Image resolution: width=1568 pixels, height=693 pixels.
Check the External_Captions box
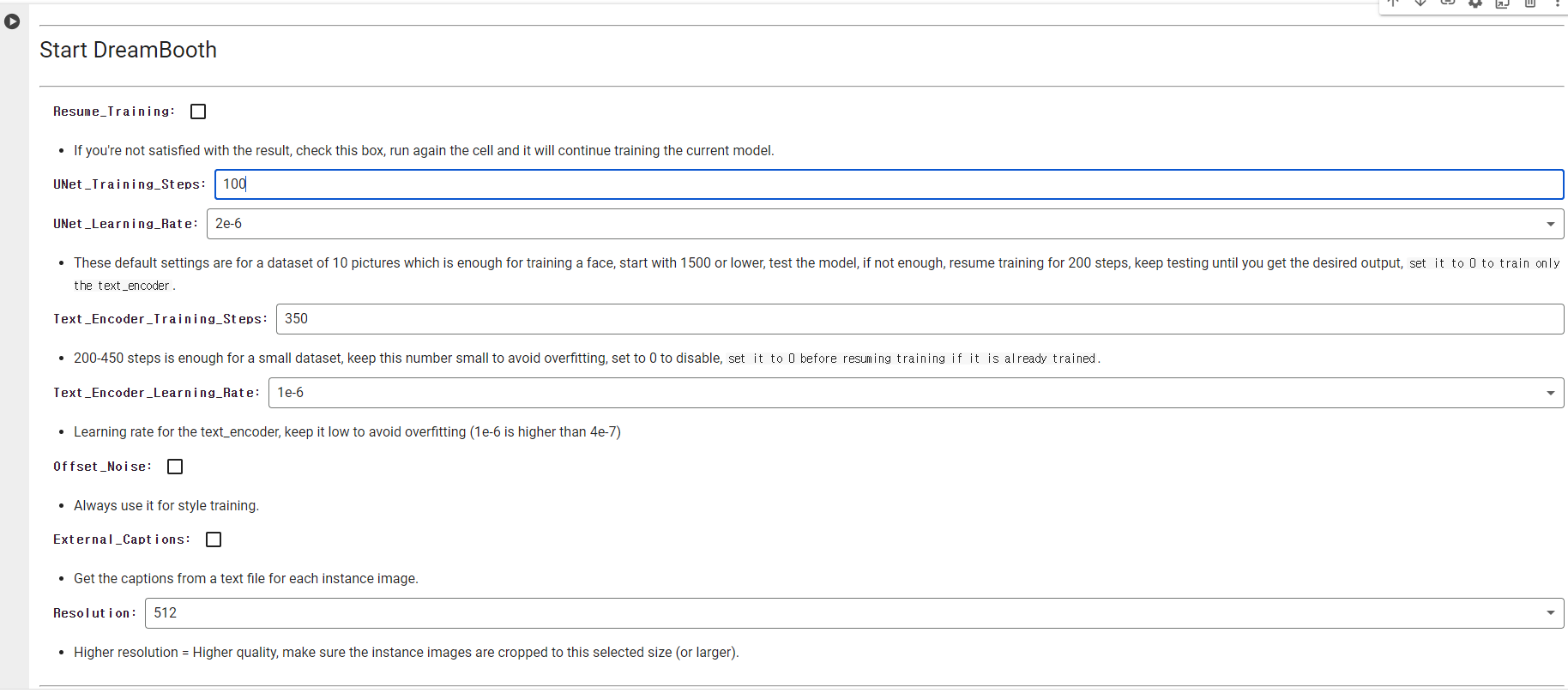click(x=214, y=539)
